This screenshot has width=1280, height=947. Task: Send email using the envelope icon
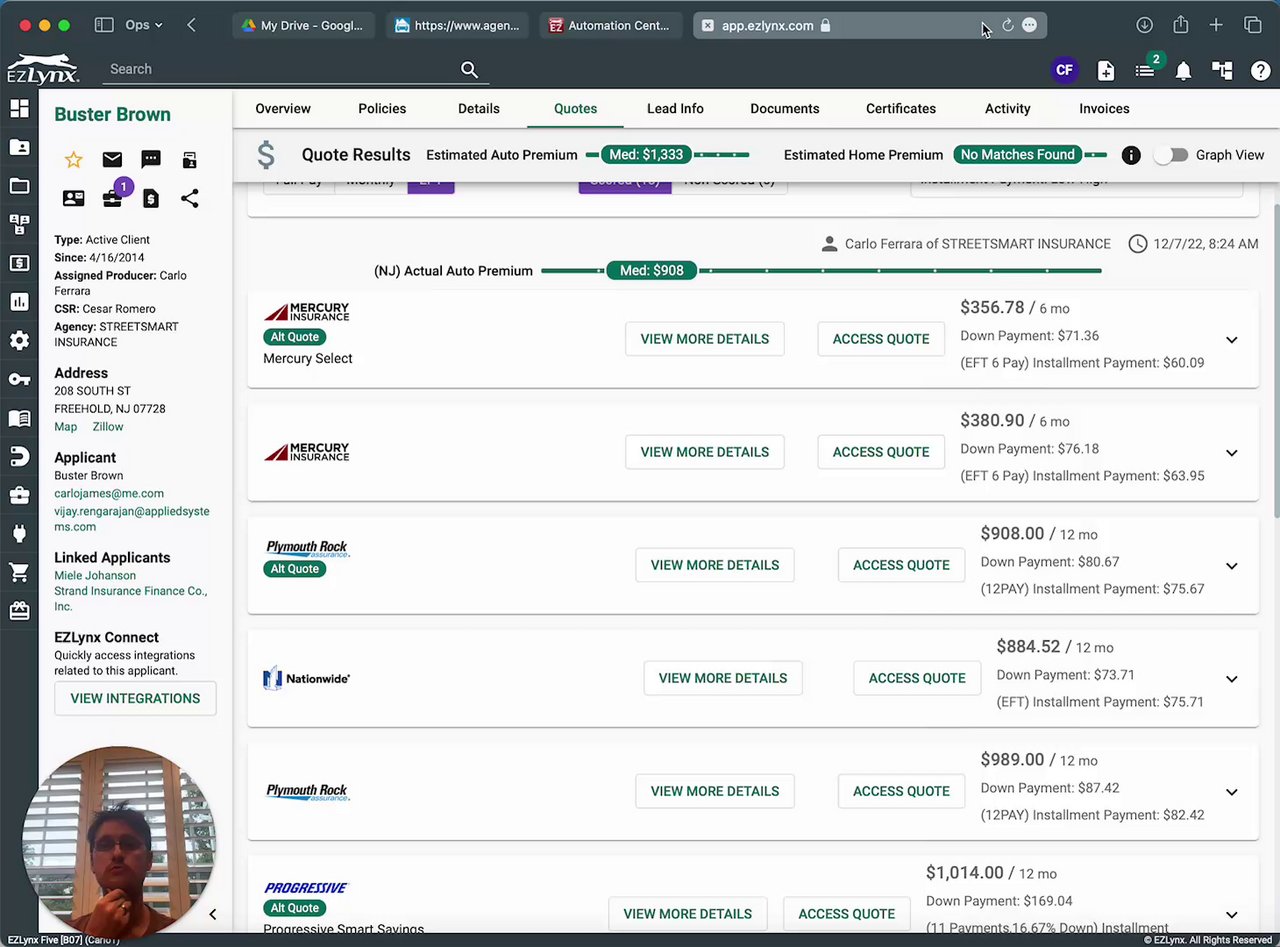112,160
